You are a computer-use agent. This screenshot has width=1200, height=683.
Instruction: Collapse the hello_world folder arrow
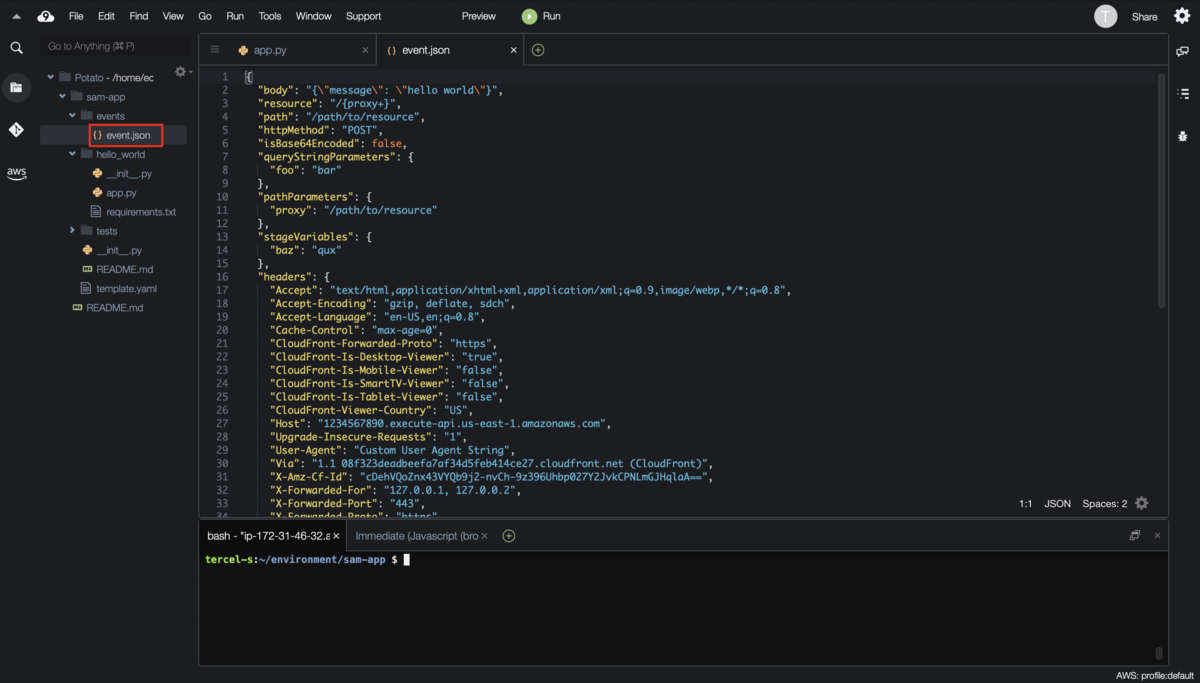point(72,154)
